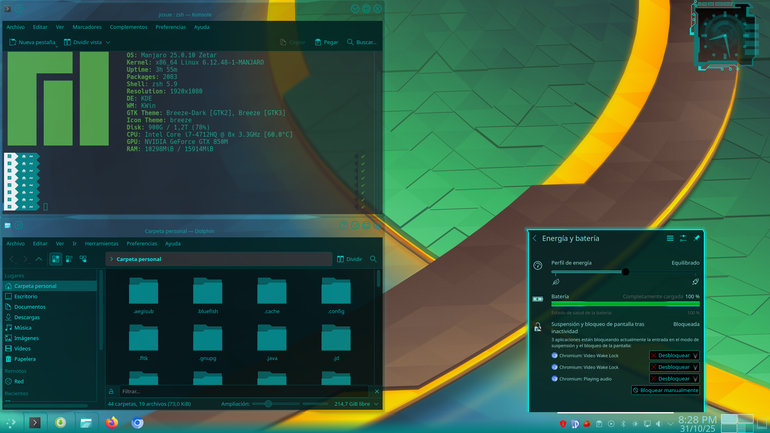Select the .config folder
This screenshot has width=770, height=433.
[336, 296]
